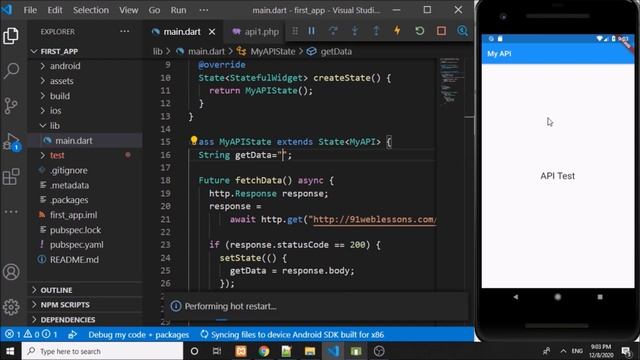Expand the test folder

[x=43, y=156]
